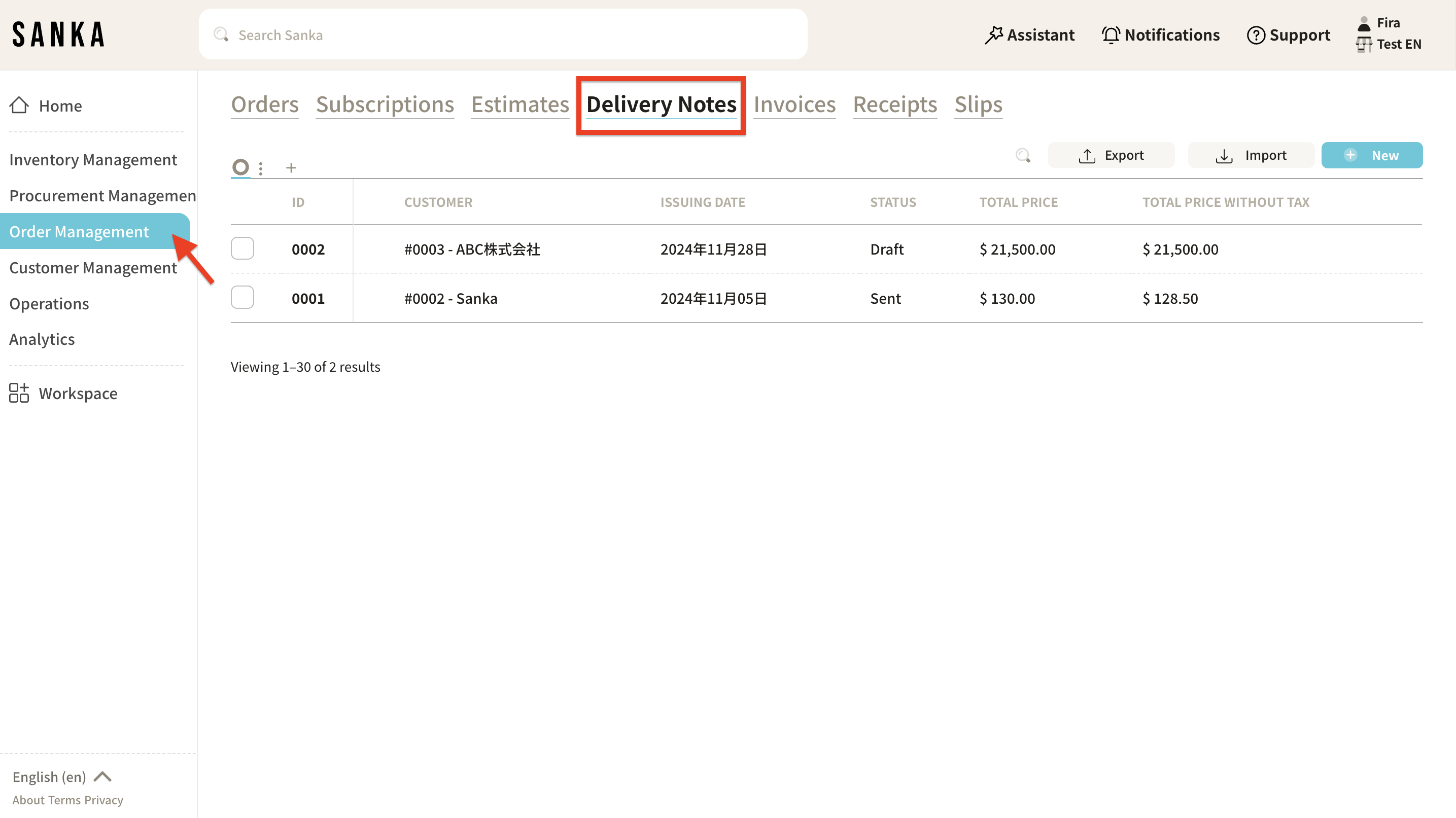Check the box for delivery note 0001
This screenshot has height=818, width=1456.
pos(242,298)
